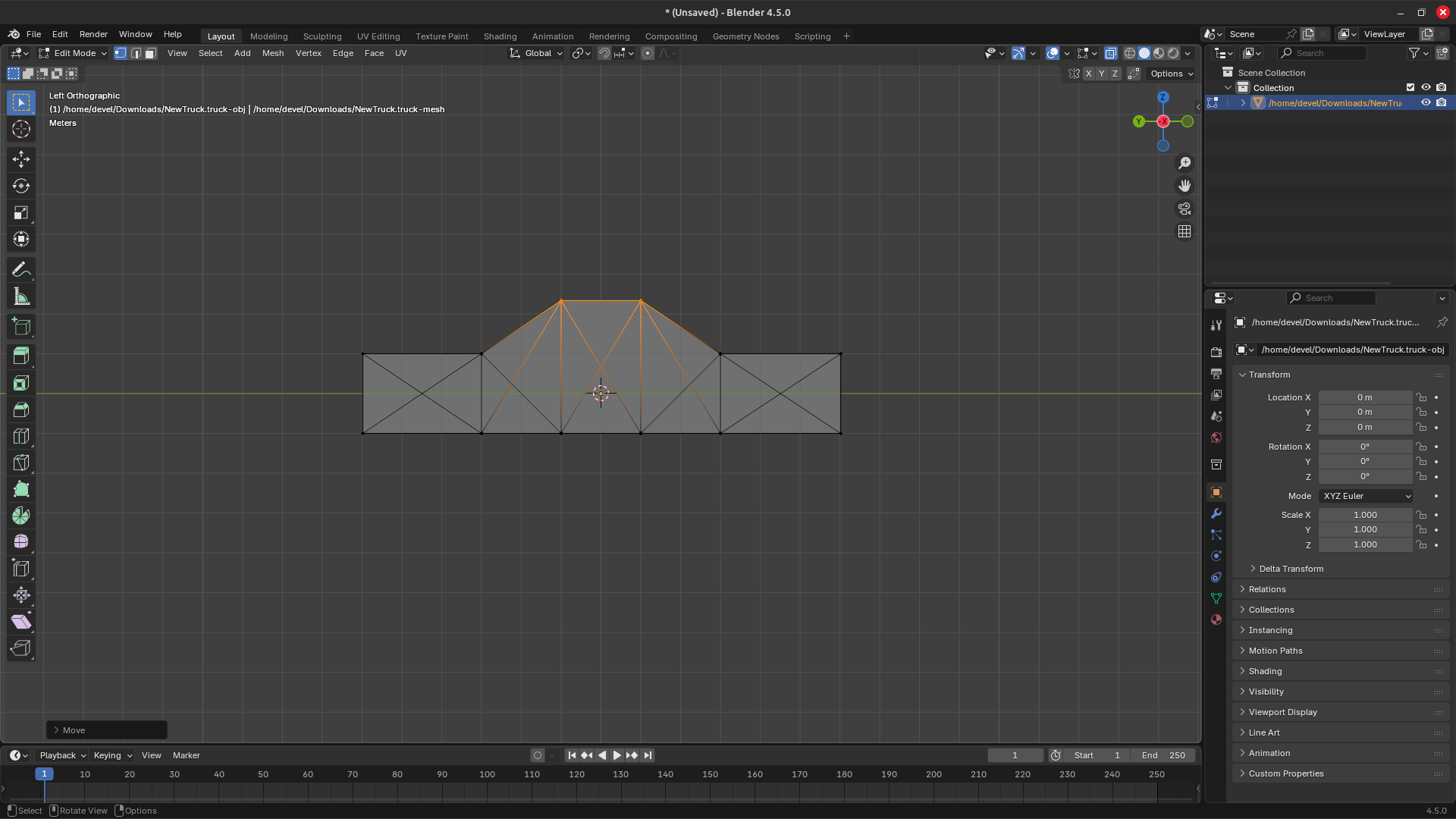
Task: Click the End frame 250 field
Action: point(1163,755)
